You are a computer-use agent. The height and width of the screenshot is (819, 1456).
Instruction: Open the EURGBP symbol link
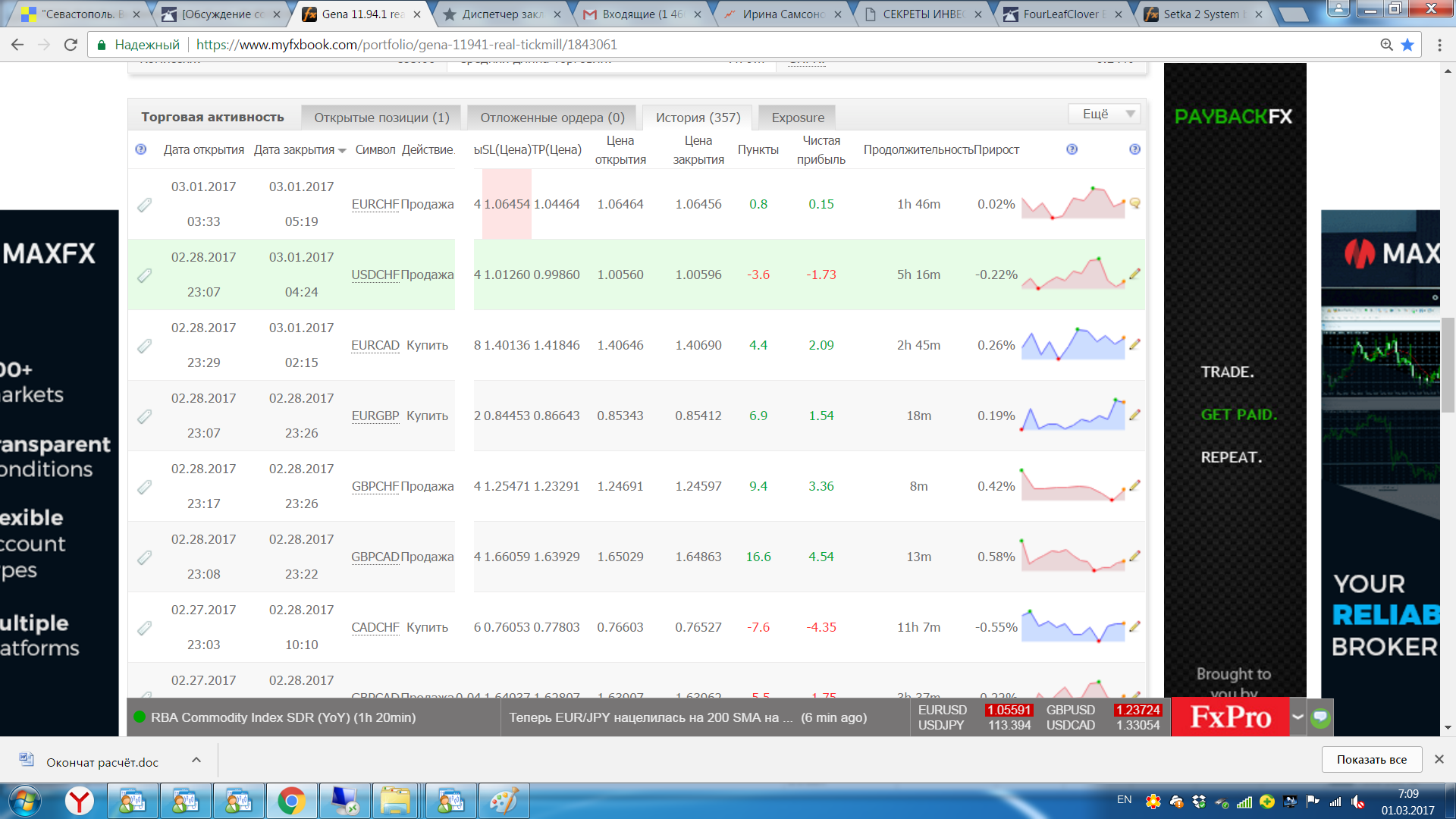(x=375, y=416)
